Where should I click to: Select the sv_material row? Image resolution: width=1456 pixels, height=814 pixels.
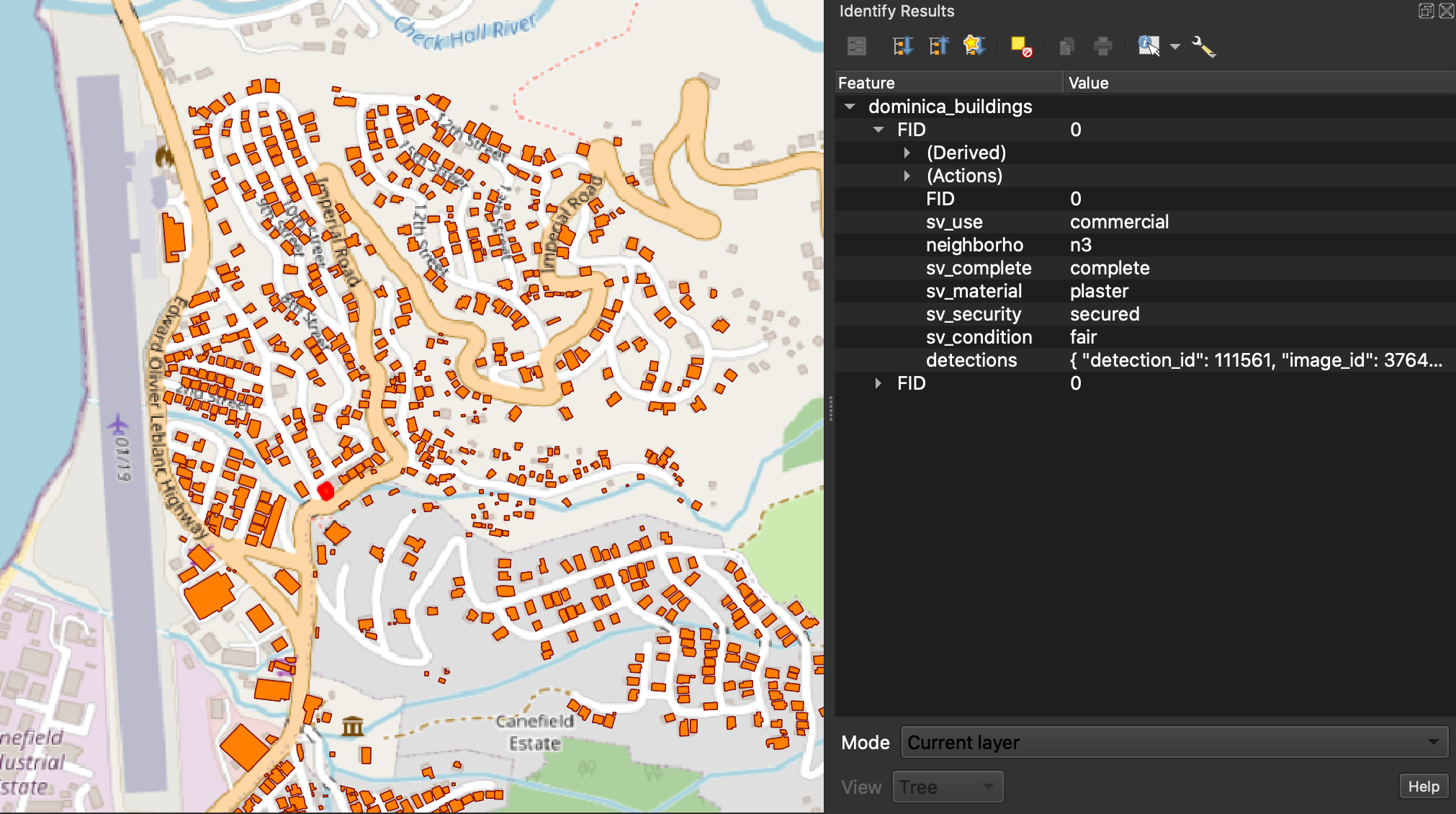[1145, 291]
